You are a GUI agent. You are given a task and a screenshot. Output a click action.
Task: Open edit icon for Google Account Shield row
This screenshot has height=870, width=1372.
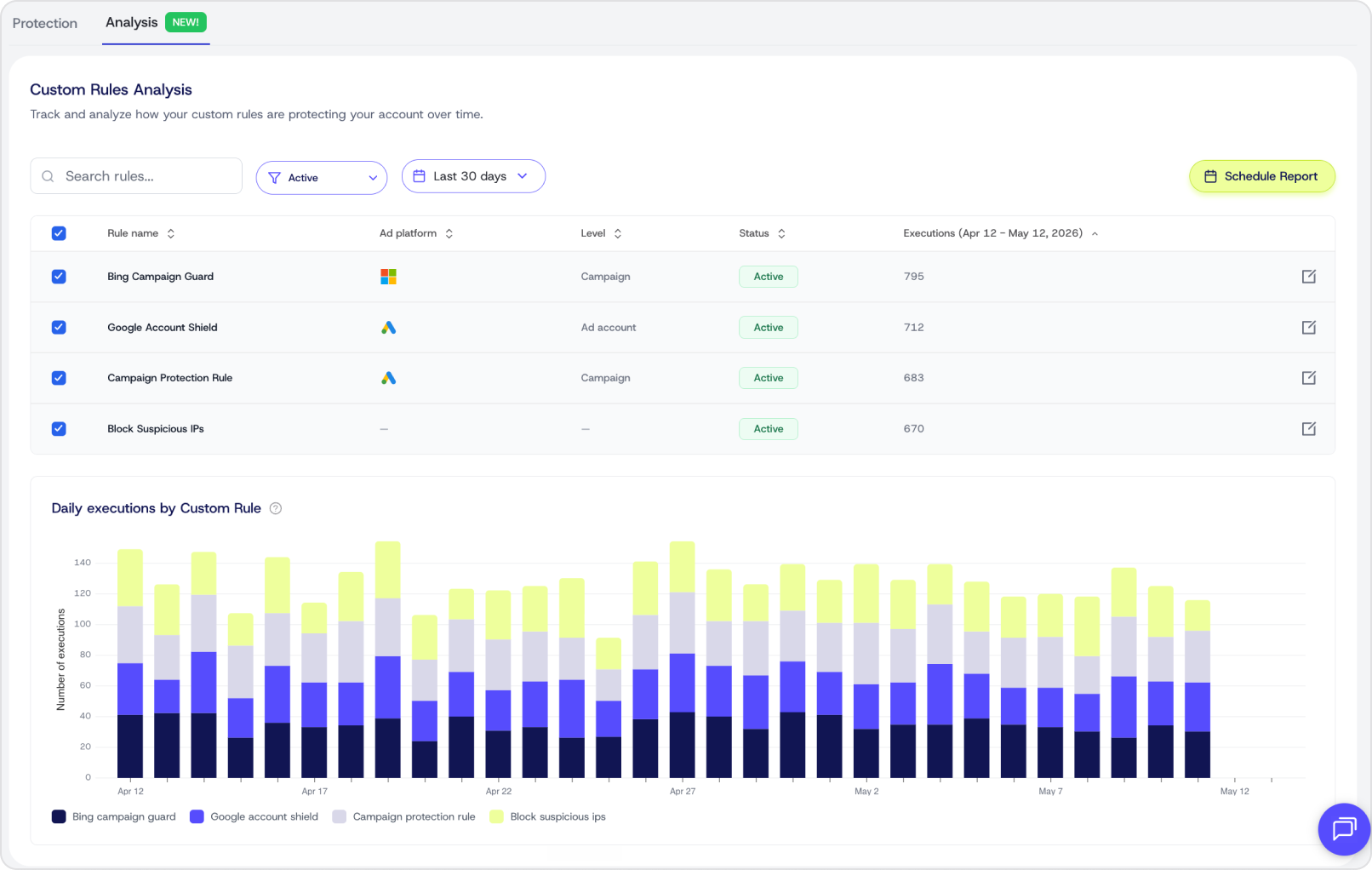coord(1309,328)
